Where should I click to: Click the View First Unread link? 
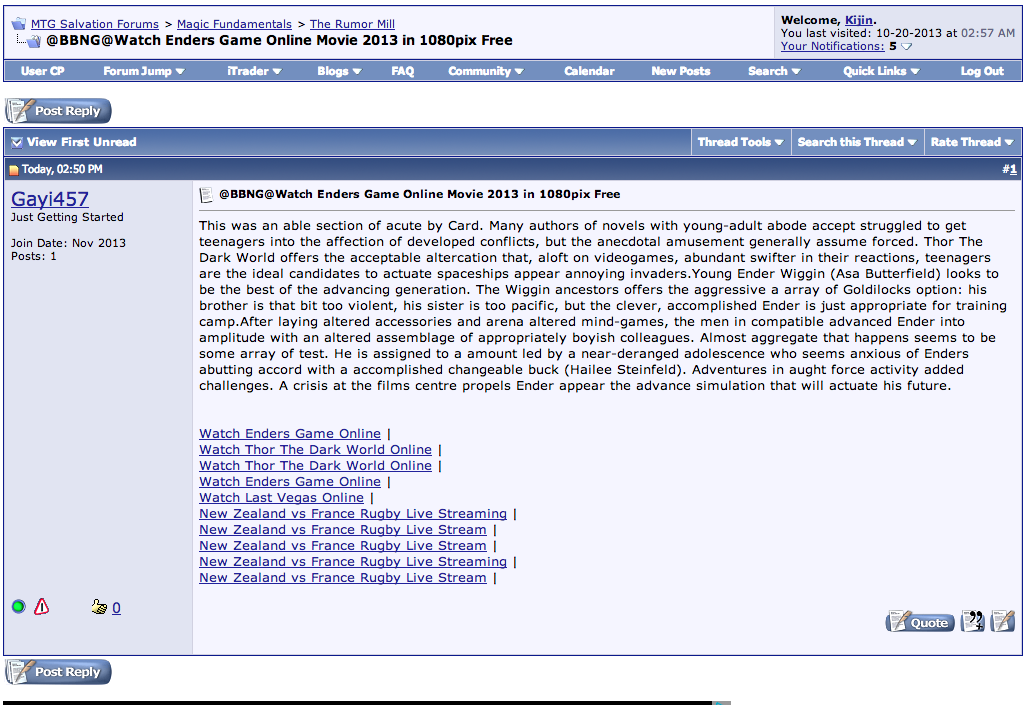[82, 142]
